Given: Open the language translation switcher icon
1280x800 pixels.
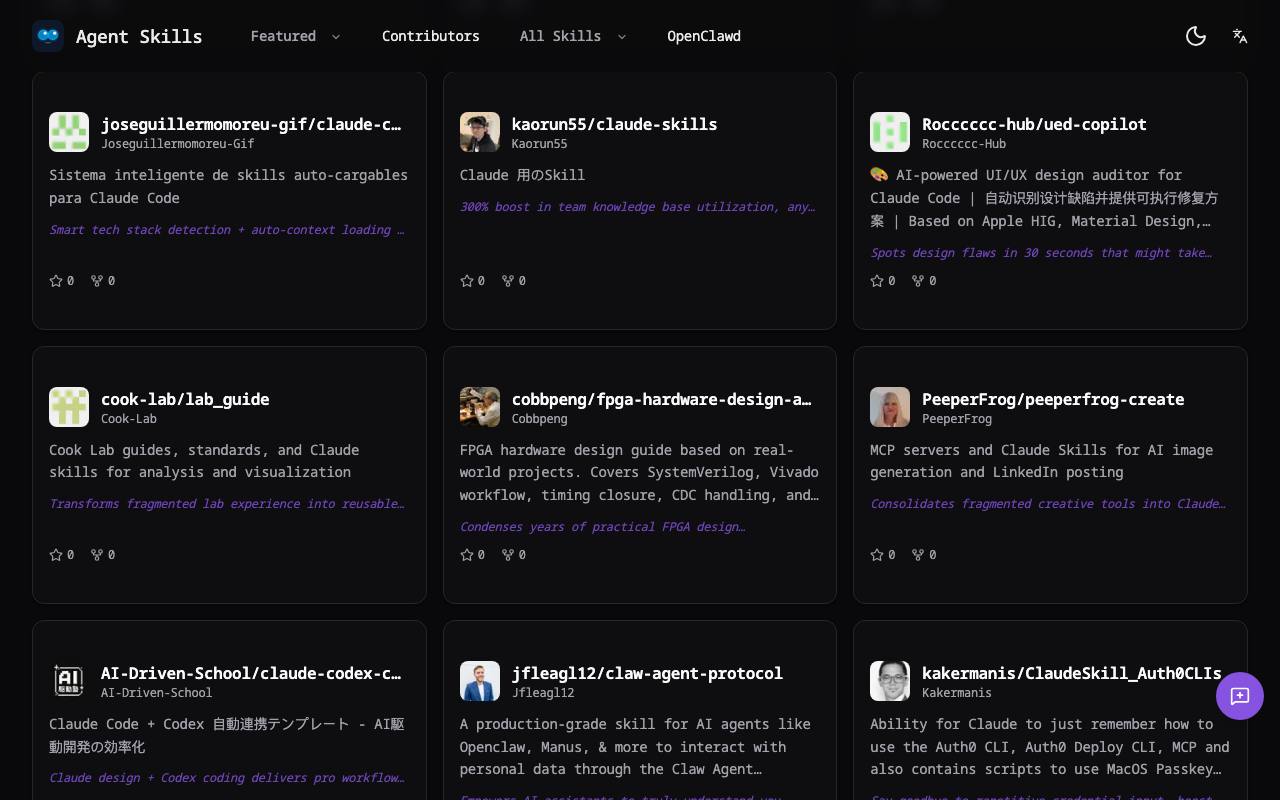Looking at the screenshot, I should coord(1240,36).
